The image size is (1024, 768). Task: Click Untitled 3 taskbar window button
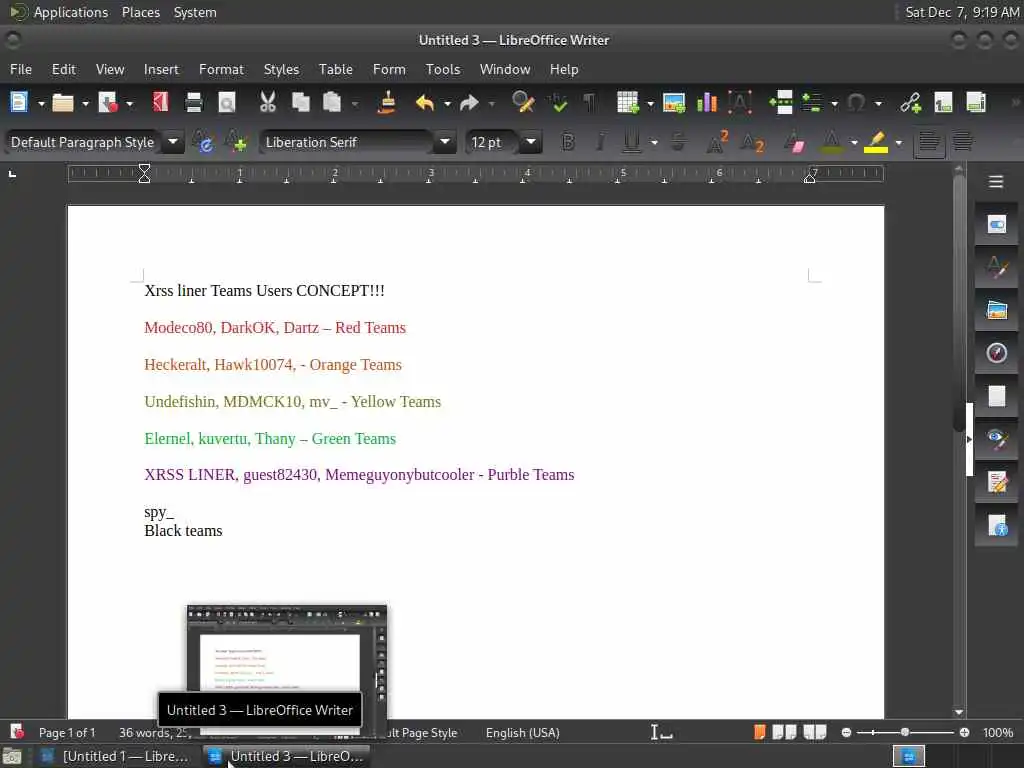tap(286, 756)
